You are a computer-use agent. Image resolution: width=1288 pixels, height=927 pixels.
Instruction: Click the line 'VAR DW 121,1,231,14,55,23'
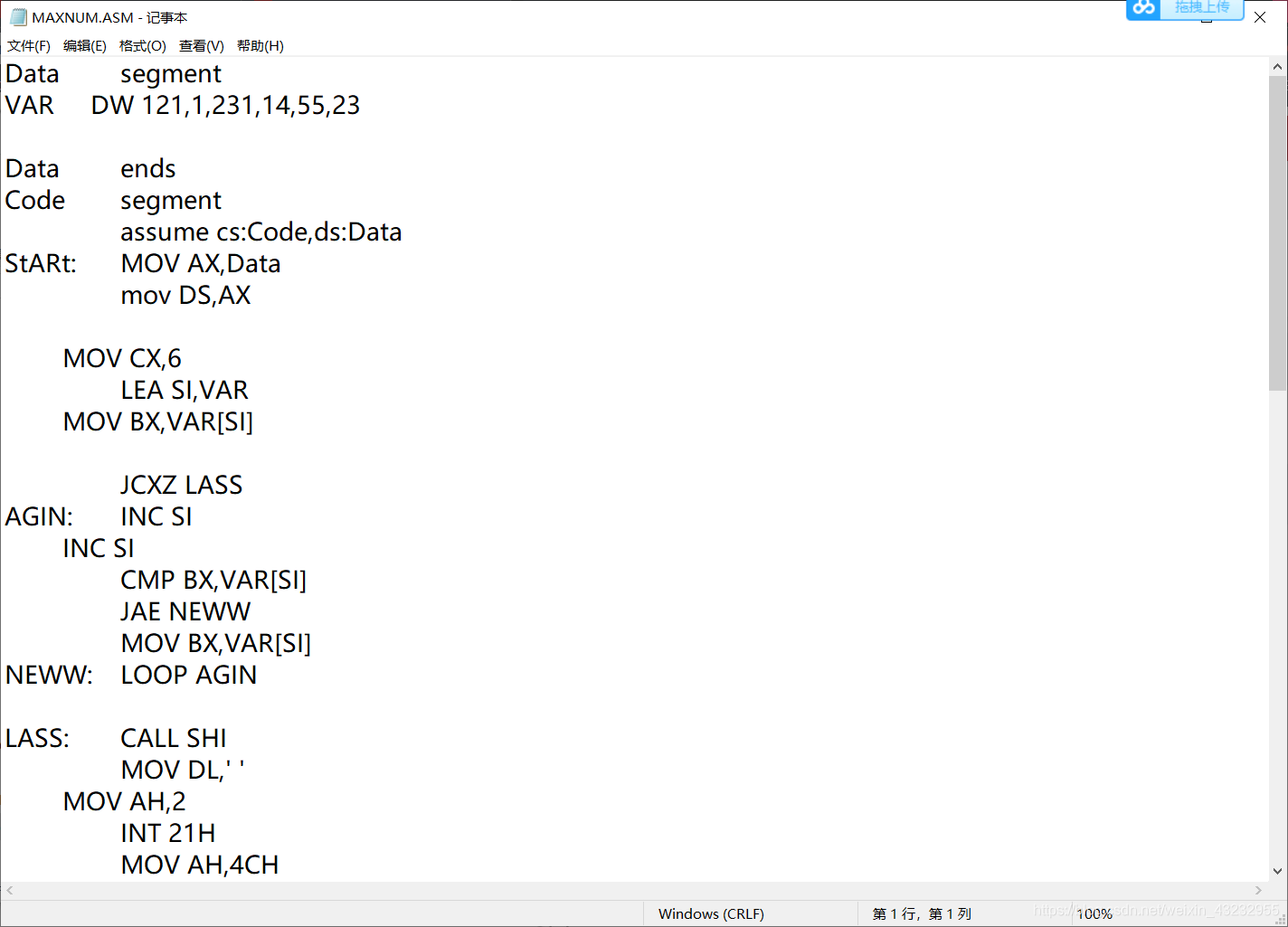point(183,106)
